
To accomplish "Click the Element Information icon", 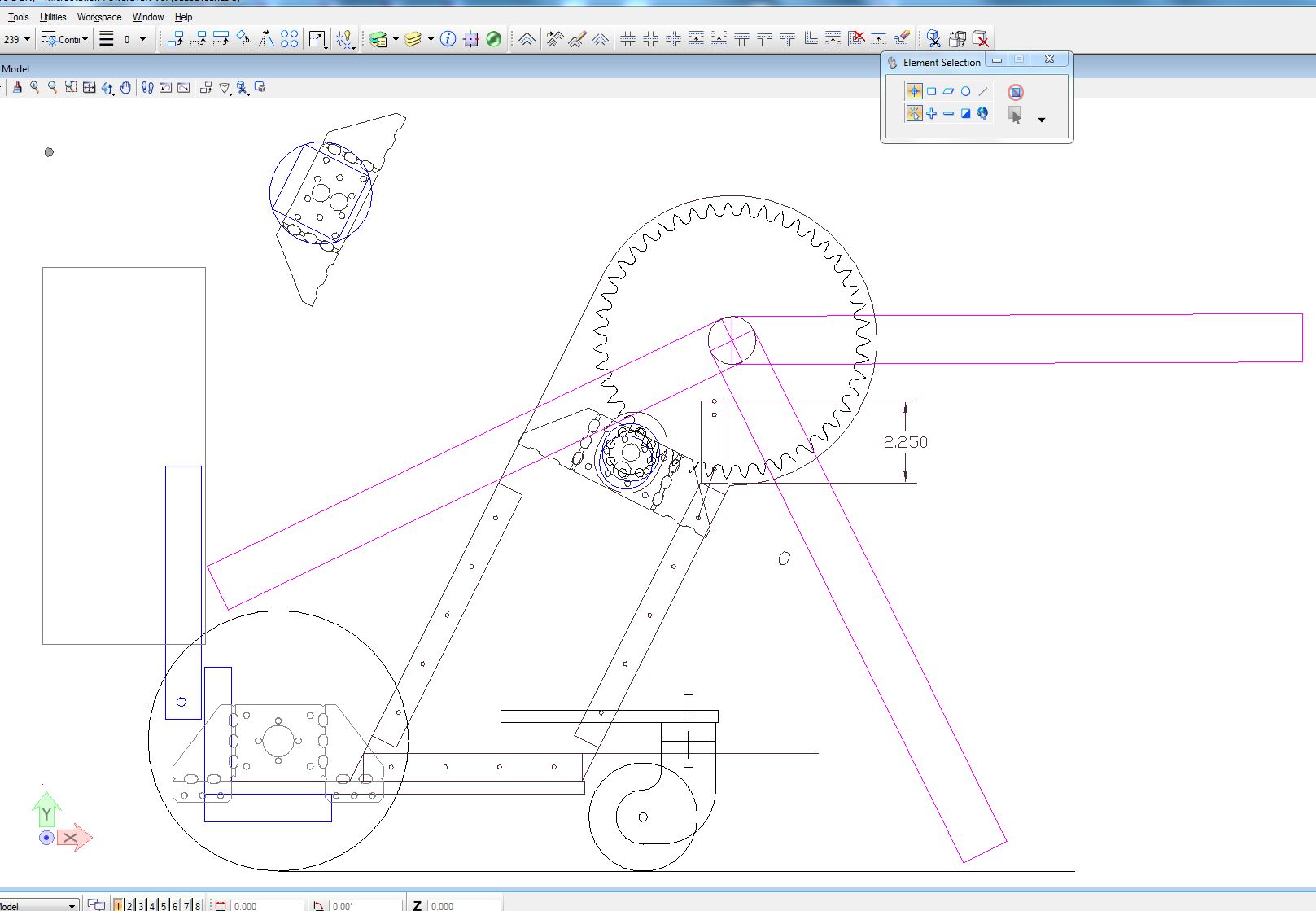I will (448, 39).
